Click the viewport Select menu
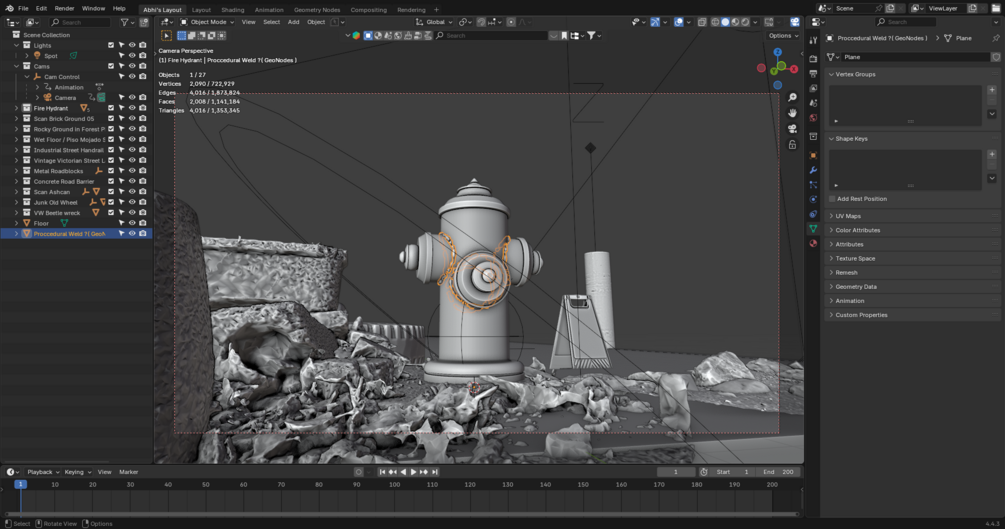The image size is (1005, 529). tap(272, 22)
